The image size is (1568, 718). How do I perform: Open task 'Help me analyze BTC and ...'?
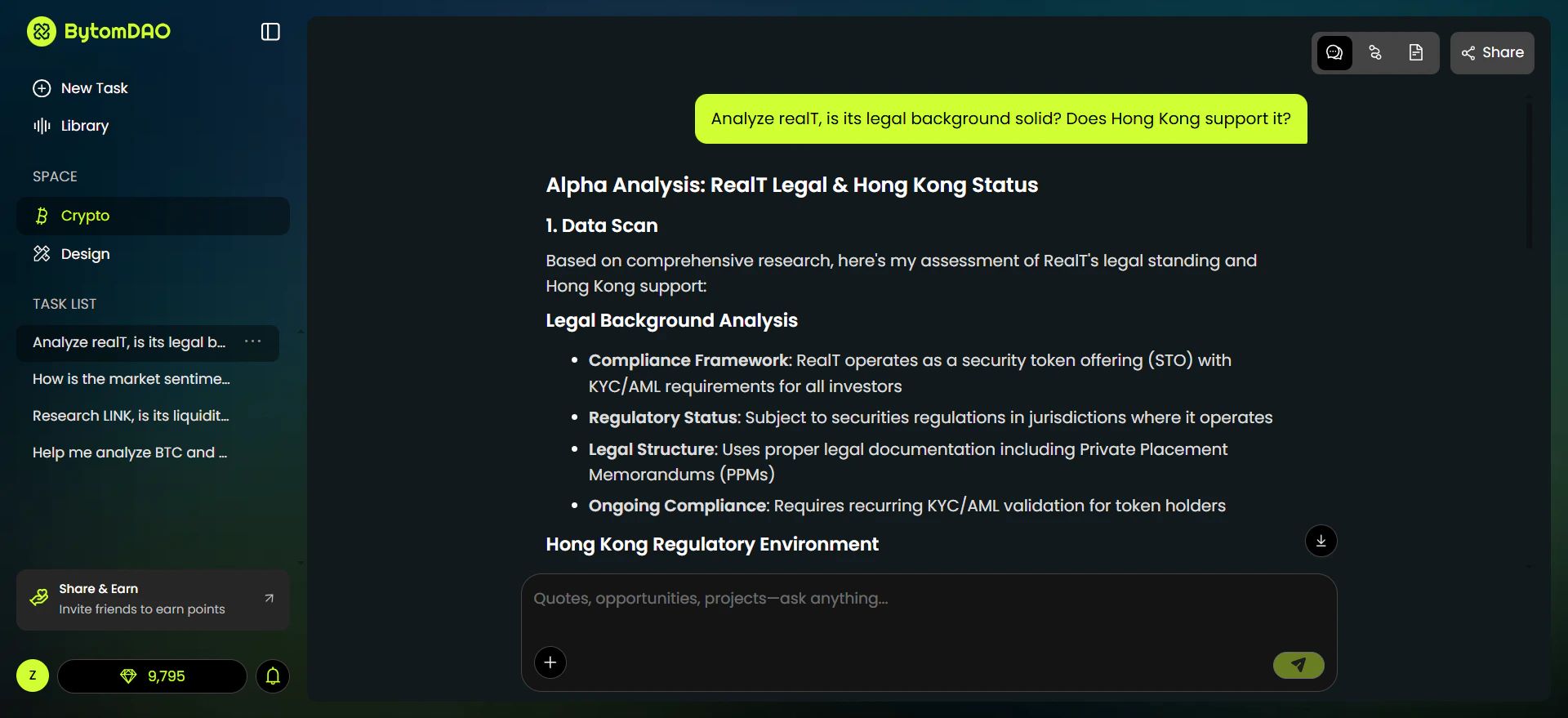(130, 453)
